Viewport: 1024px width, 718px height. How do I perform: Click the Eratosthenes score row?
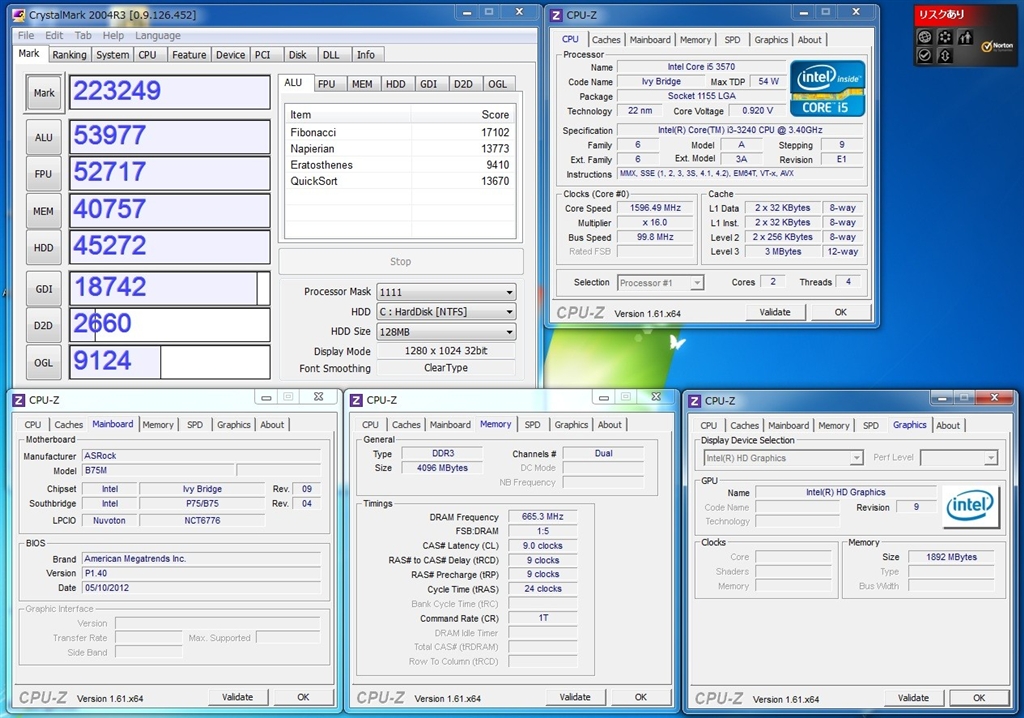click(400, 165)
